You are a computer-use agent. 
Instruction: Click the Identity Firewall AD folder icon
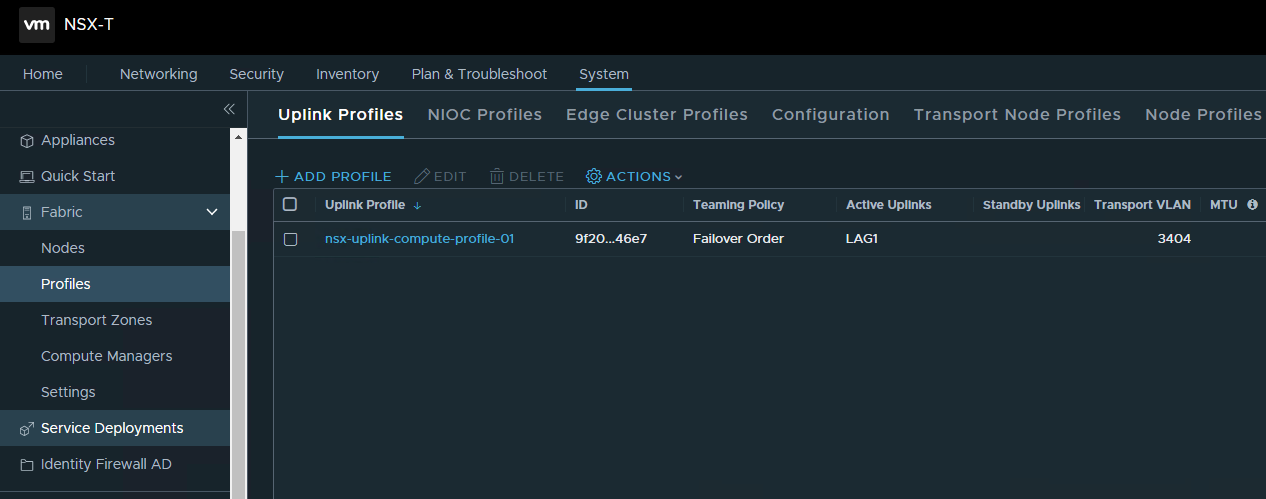coord(27,465)
